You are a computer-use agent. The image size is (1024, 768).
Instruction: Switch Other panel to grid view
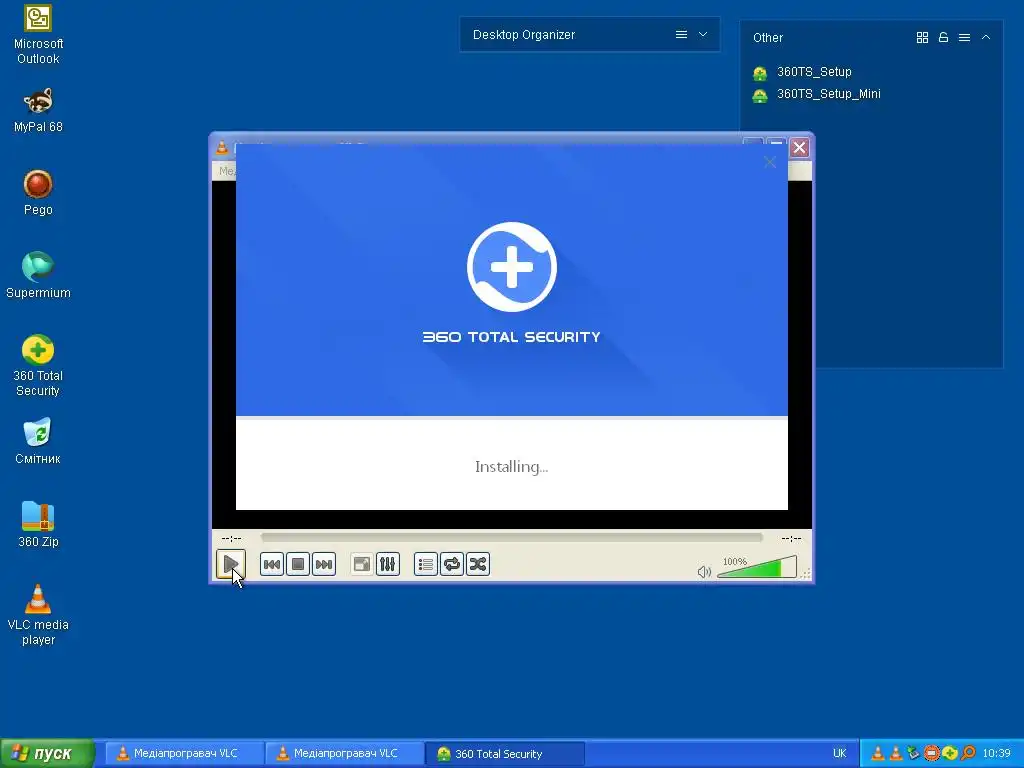point(922,38)
